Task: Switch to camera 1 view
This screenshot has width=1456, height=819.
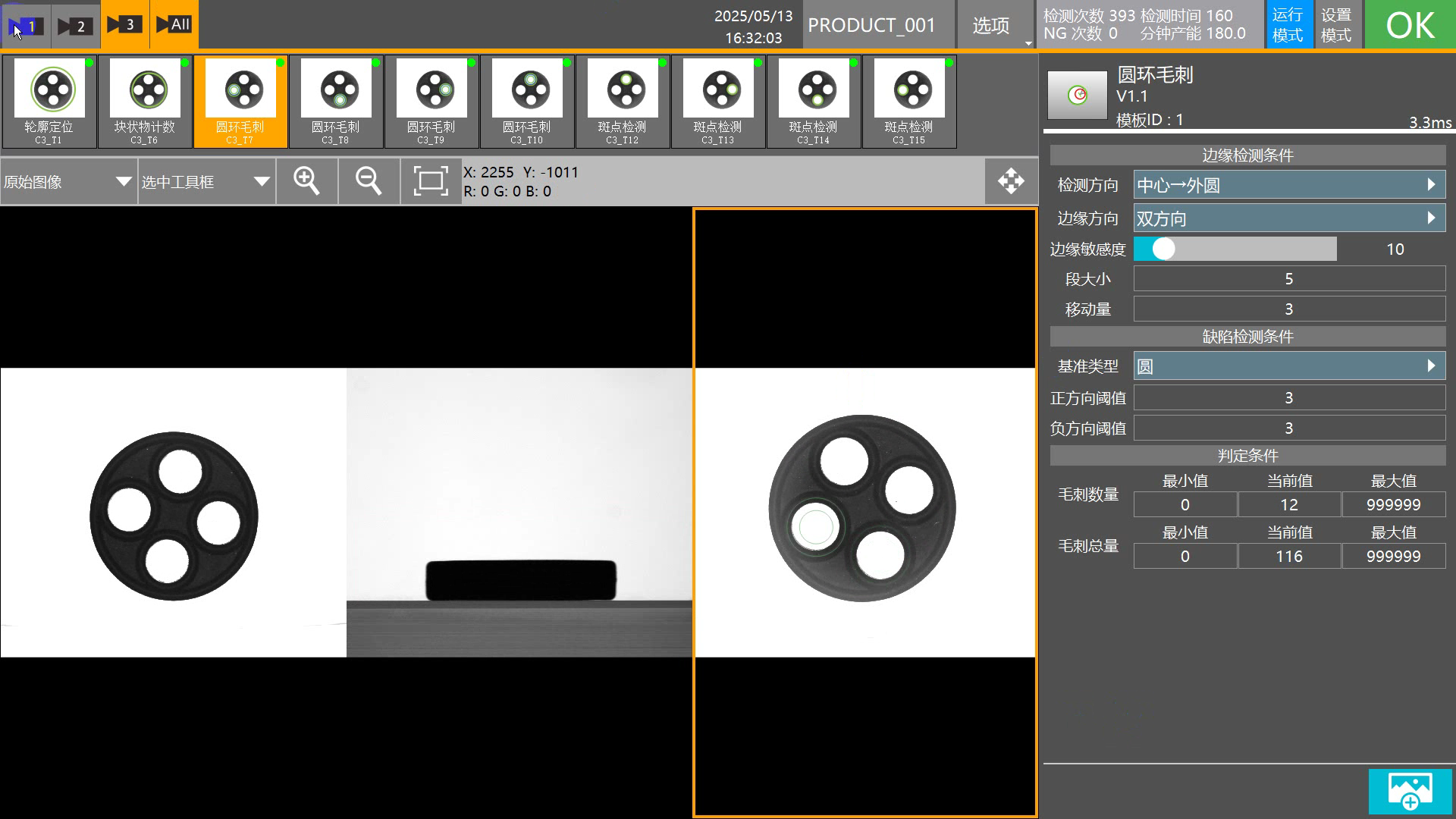Action: click(26, 26)
